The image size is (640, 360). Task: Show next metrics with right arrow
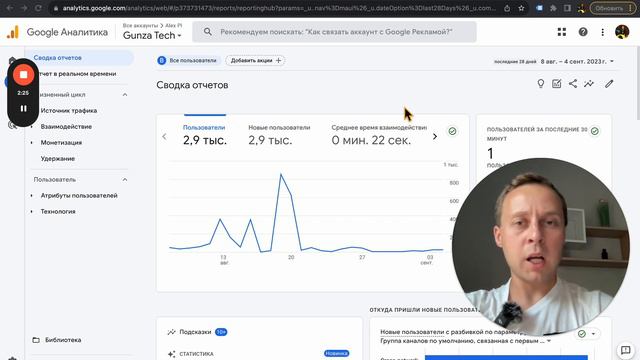435,136
